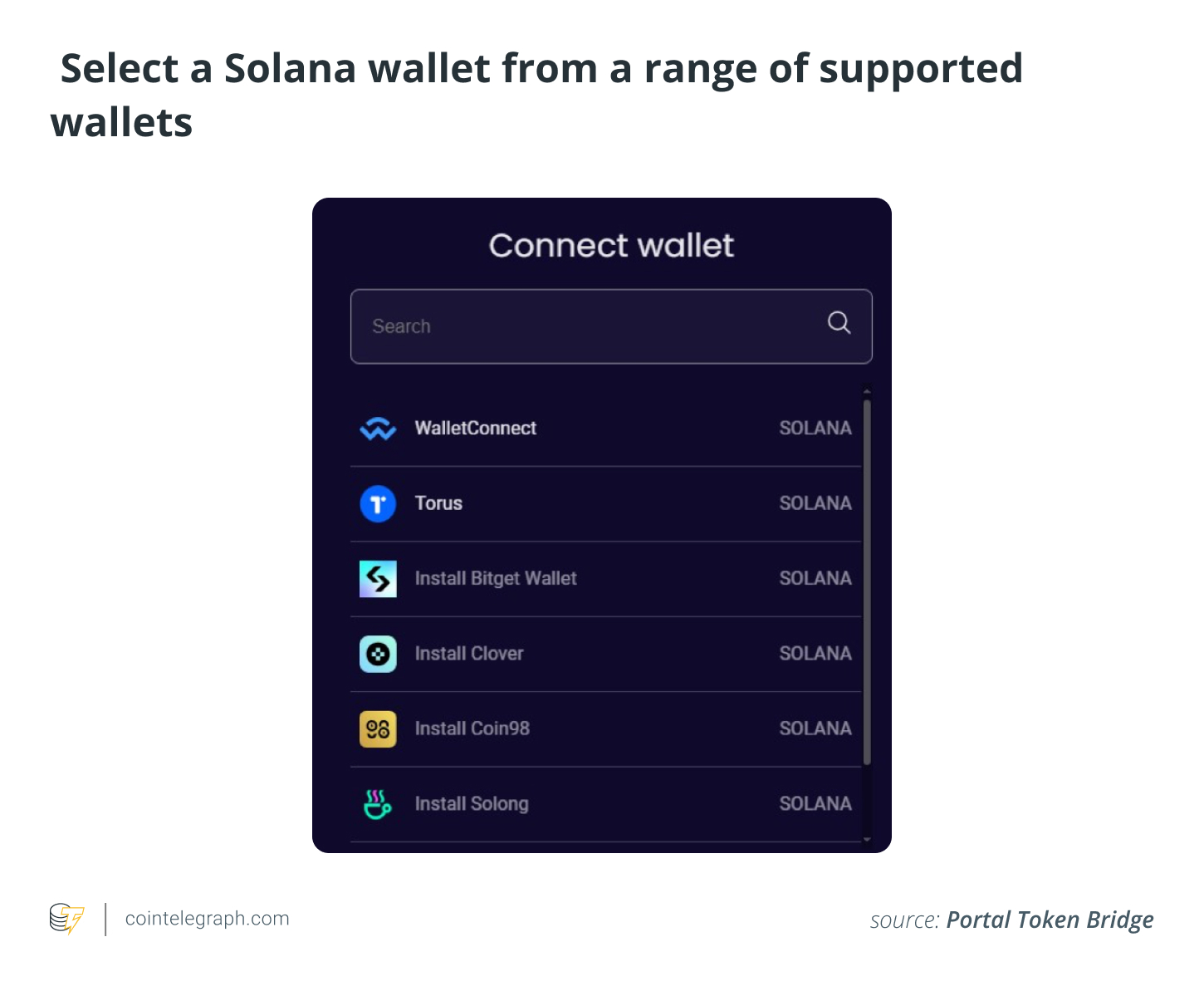
Task: Click Install Clover
Action: 468,654
